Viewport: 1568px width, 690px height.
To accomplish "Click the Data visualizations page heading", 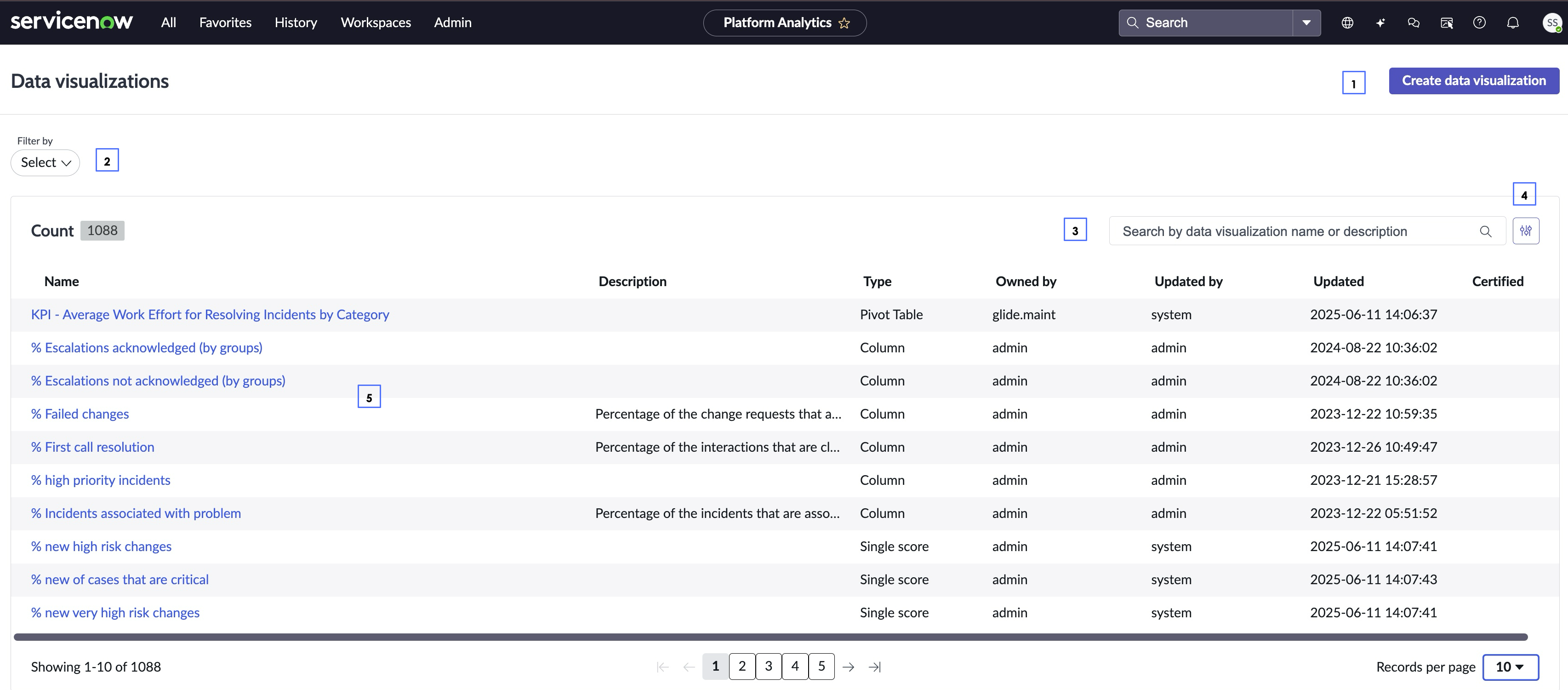I will (x=90, y=81).
